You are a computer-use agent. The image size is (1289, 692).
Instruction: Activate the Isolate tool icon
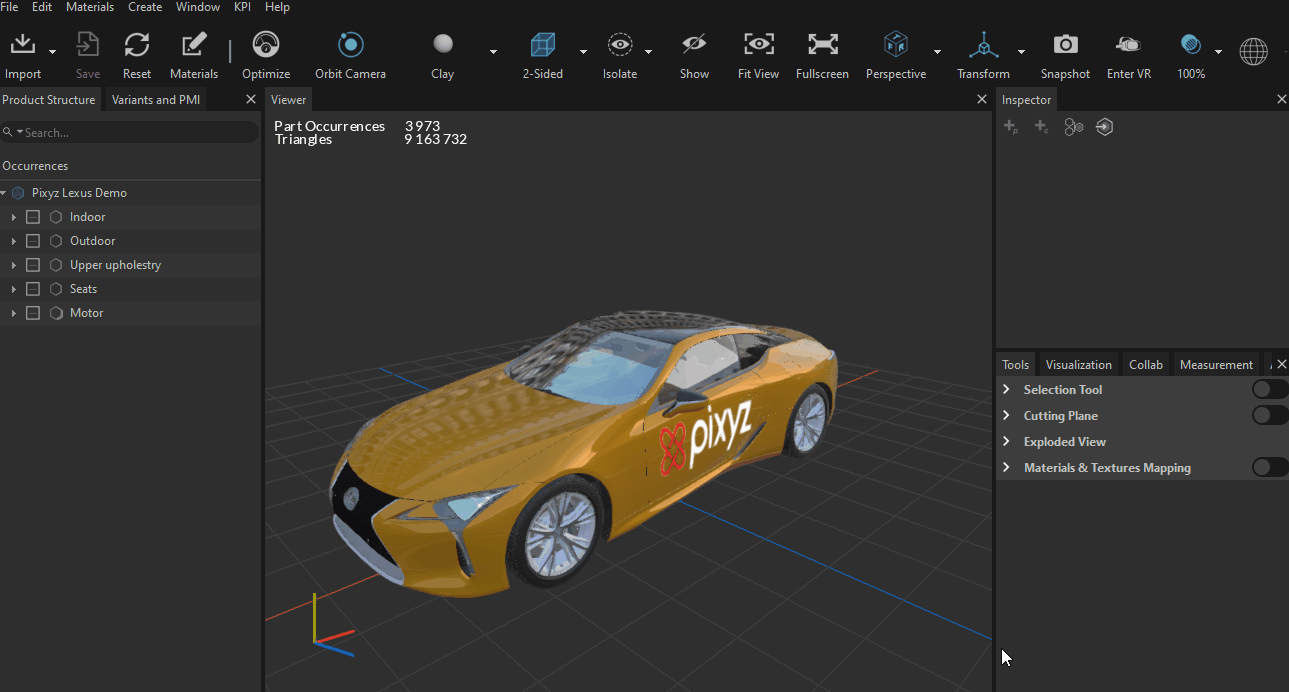click(x=620, y=45)
